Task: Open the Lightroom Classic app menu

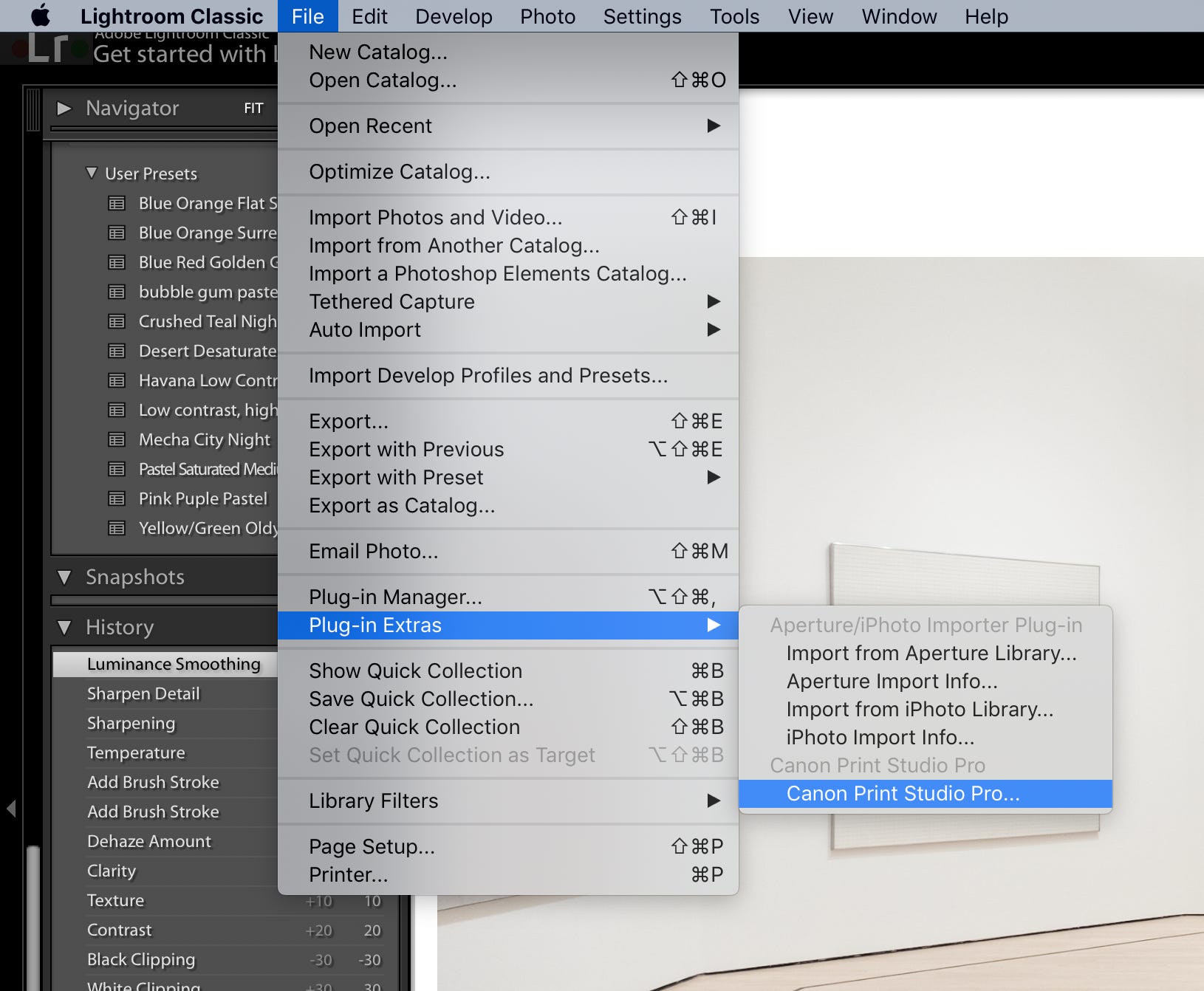Action: tap(171, 16)
